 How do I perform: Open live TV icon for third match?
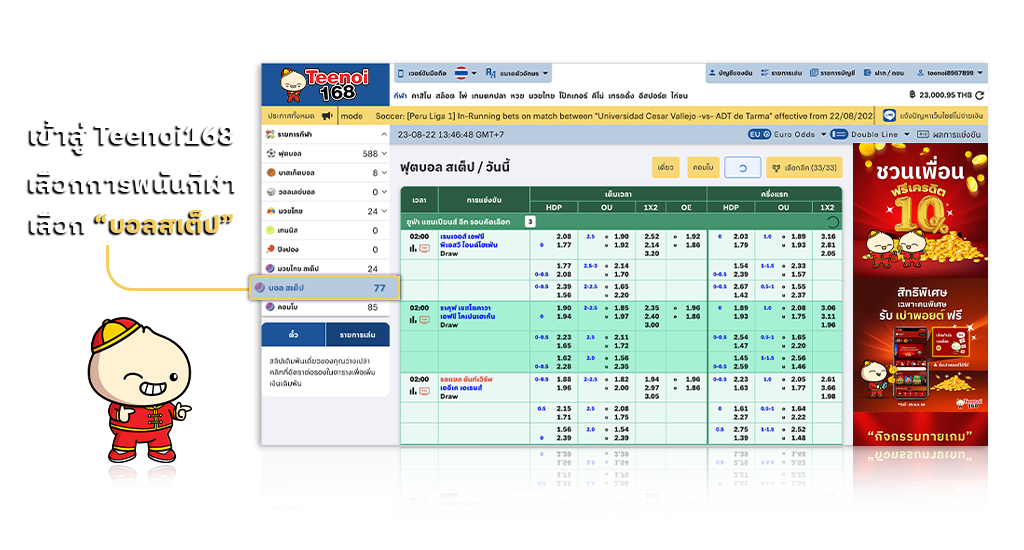424,391
